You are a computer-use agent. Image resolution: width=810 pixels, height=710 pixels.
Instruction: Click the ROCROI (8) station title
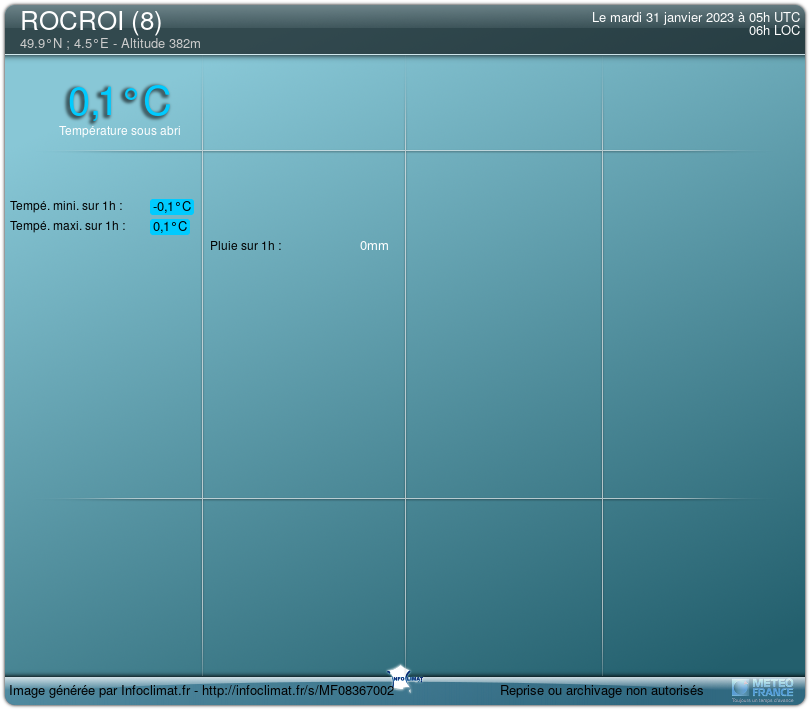[91, 21]
